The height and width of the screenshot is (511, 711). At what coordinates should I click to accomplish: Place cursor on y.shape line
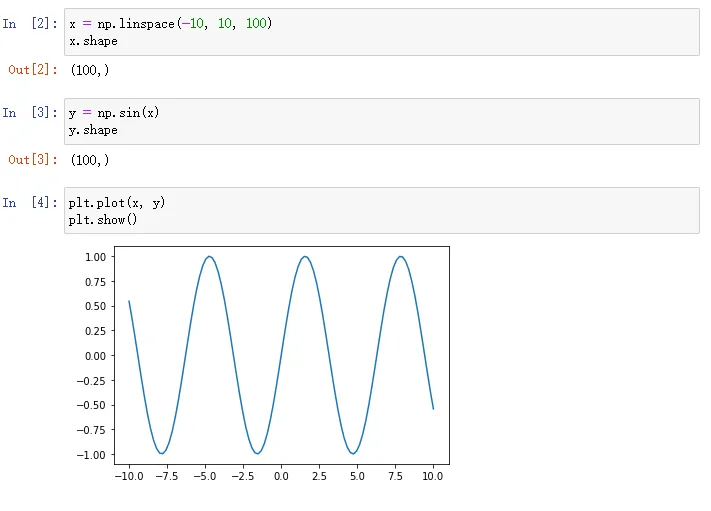point(93,130)
